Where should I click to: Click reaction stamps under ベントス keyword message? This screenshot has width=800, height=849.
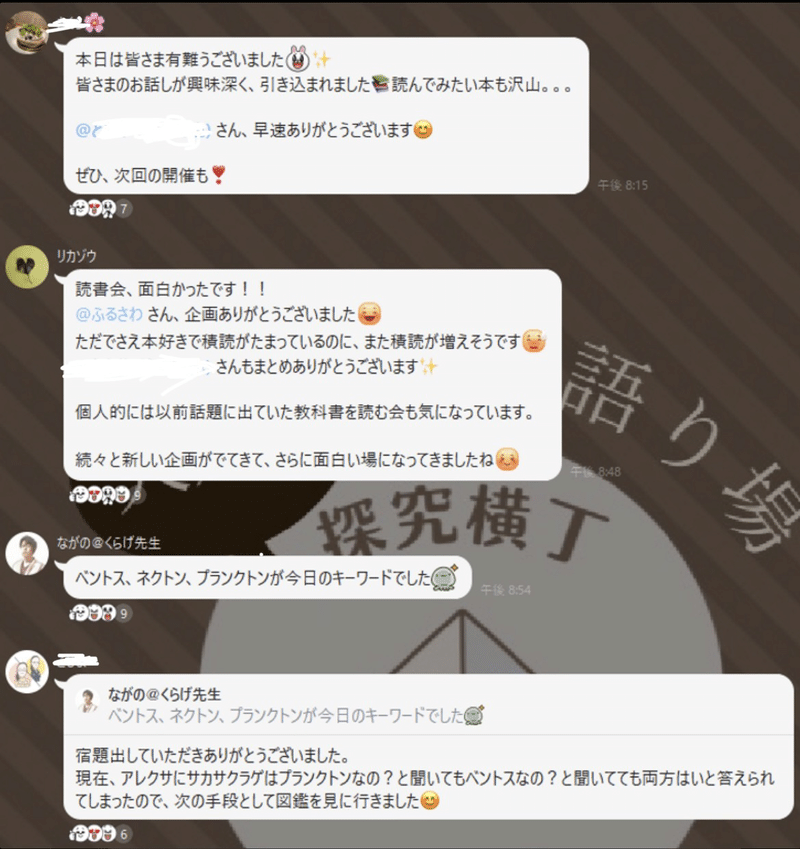coord(101,613)
